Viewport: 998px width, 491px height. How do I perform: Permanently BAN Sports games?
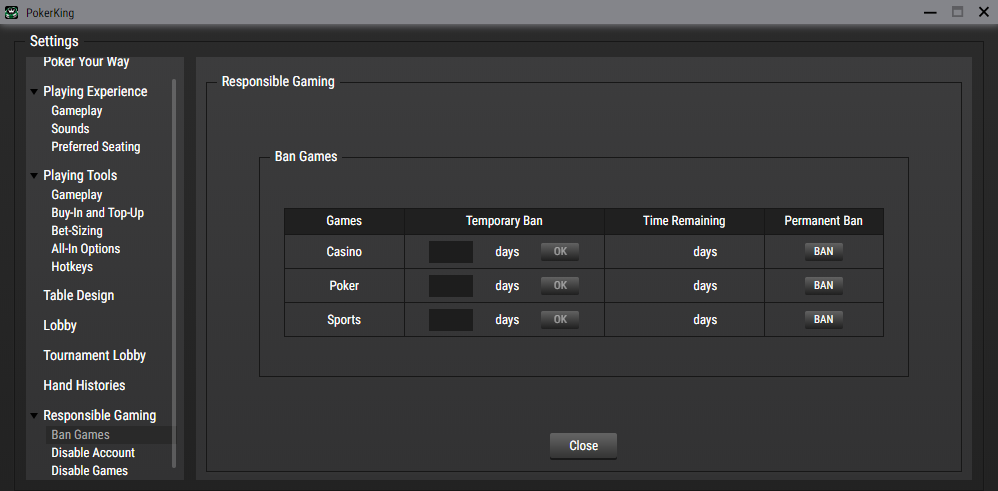pyautogui.click(x=824, y=320)
